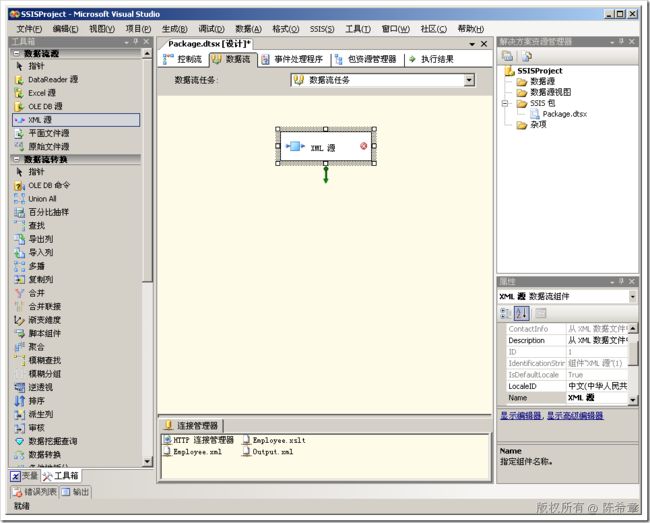Click the alphabetical sort button in Properties
650x523 pixels.
coord(522,313)
